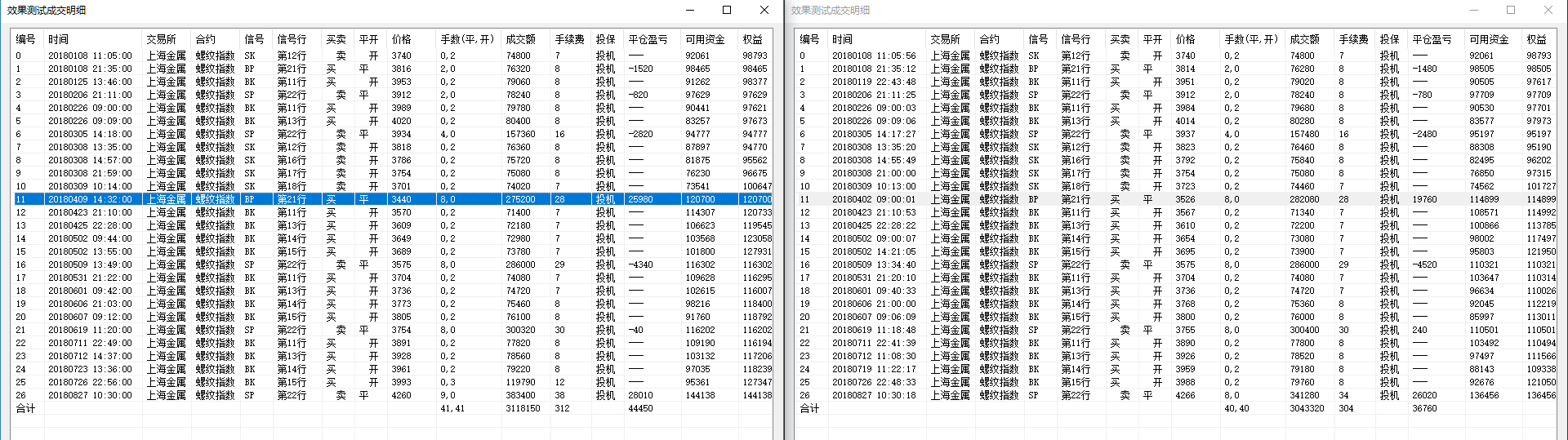The height and width of the screenshot is (440, 1568).
Task: Click 成交额 column header in right table
Action: pos(1304,39)
